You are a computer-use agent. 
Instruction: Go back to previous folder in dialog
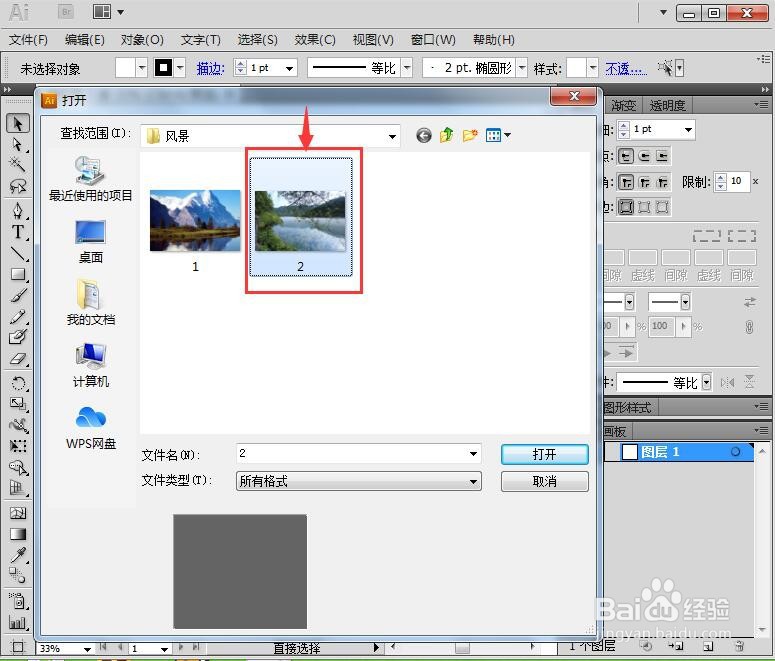[424, 135]
